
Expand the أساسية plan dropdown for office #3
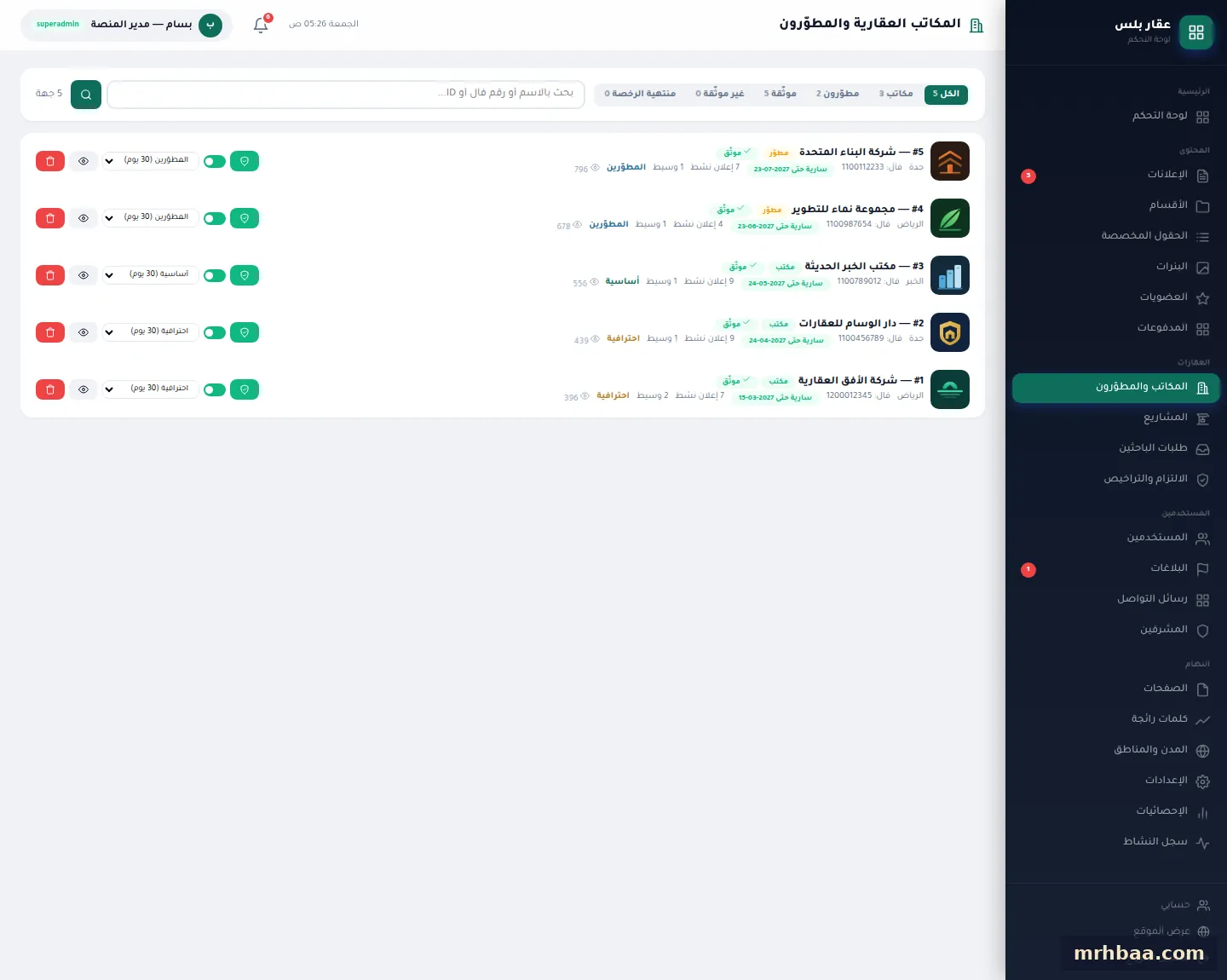tap(151, 275)
